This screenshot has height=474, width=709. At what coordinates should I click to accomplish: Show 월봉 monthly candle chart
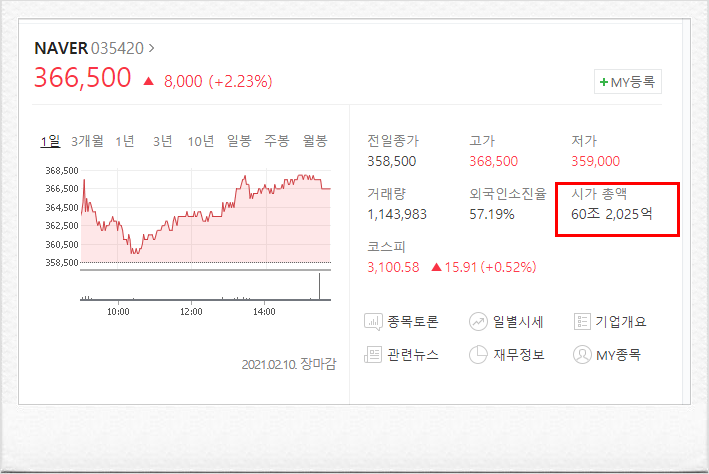click(315, 141)
